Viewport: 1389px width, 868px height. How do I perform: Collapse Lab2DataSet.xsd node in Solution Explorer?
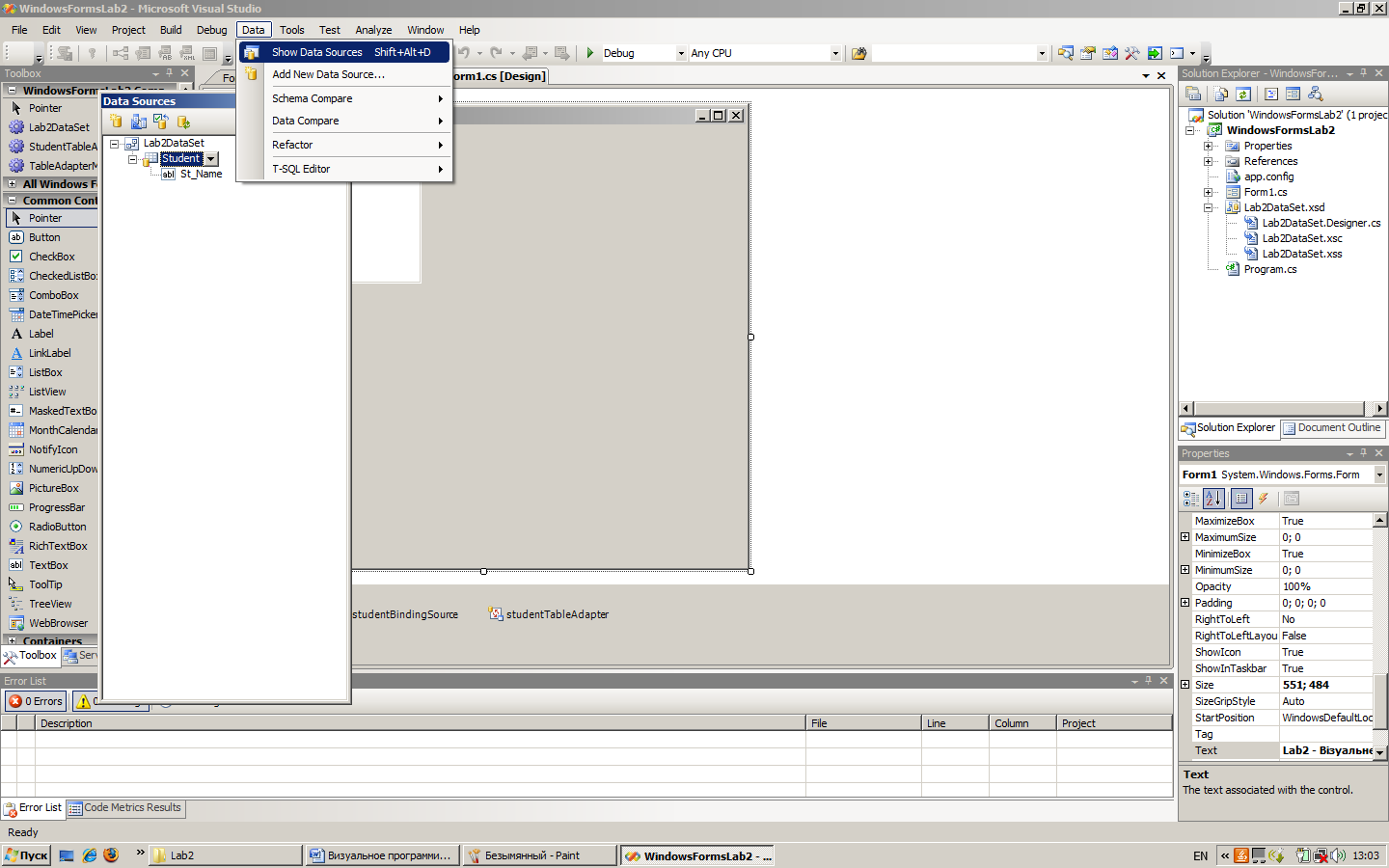[x=1208, y=207]
